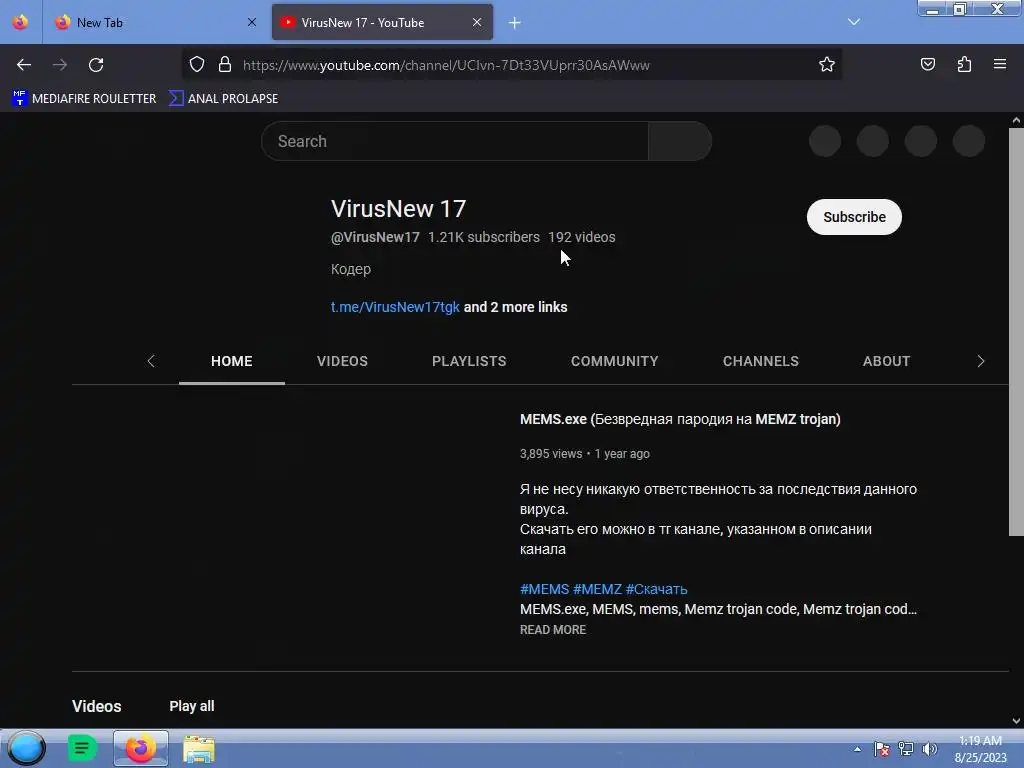Click the Firefox View icon
Viewport: 1024px width, 768px height.
coord(20,22)
